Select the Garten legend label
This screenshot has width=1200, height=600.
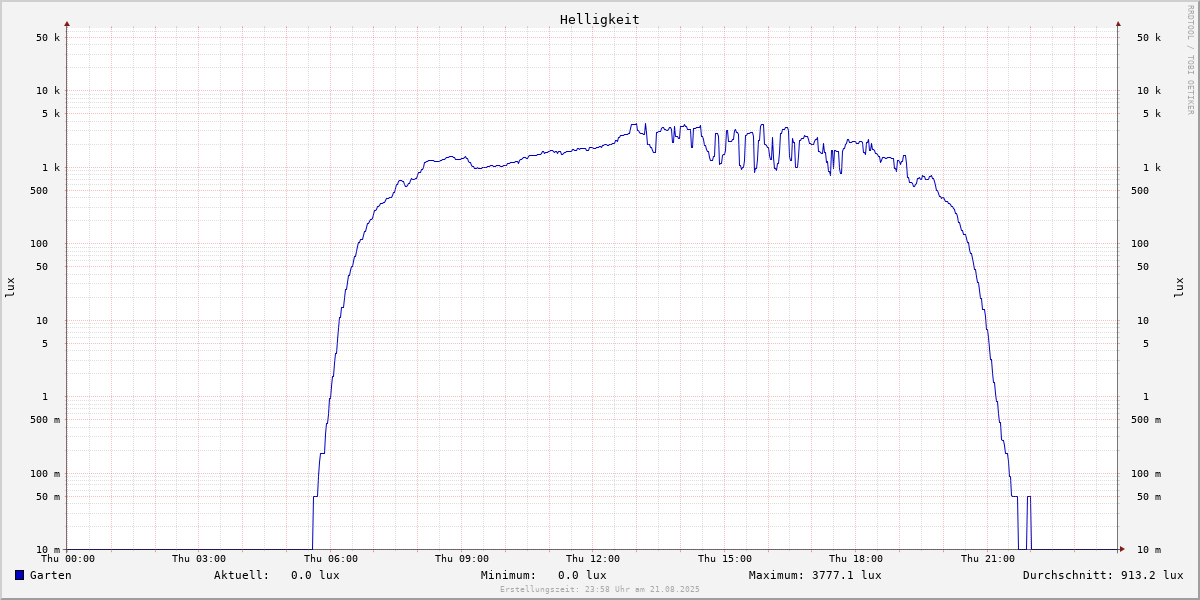pos(51,575)
